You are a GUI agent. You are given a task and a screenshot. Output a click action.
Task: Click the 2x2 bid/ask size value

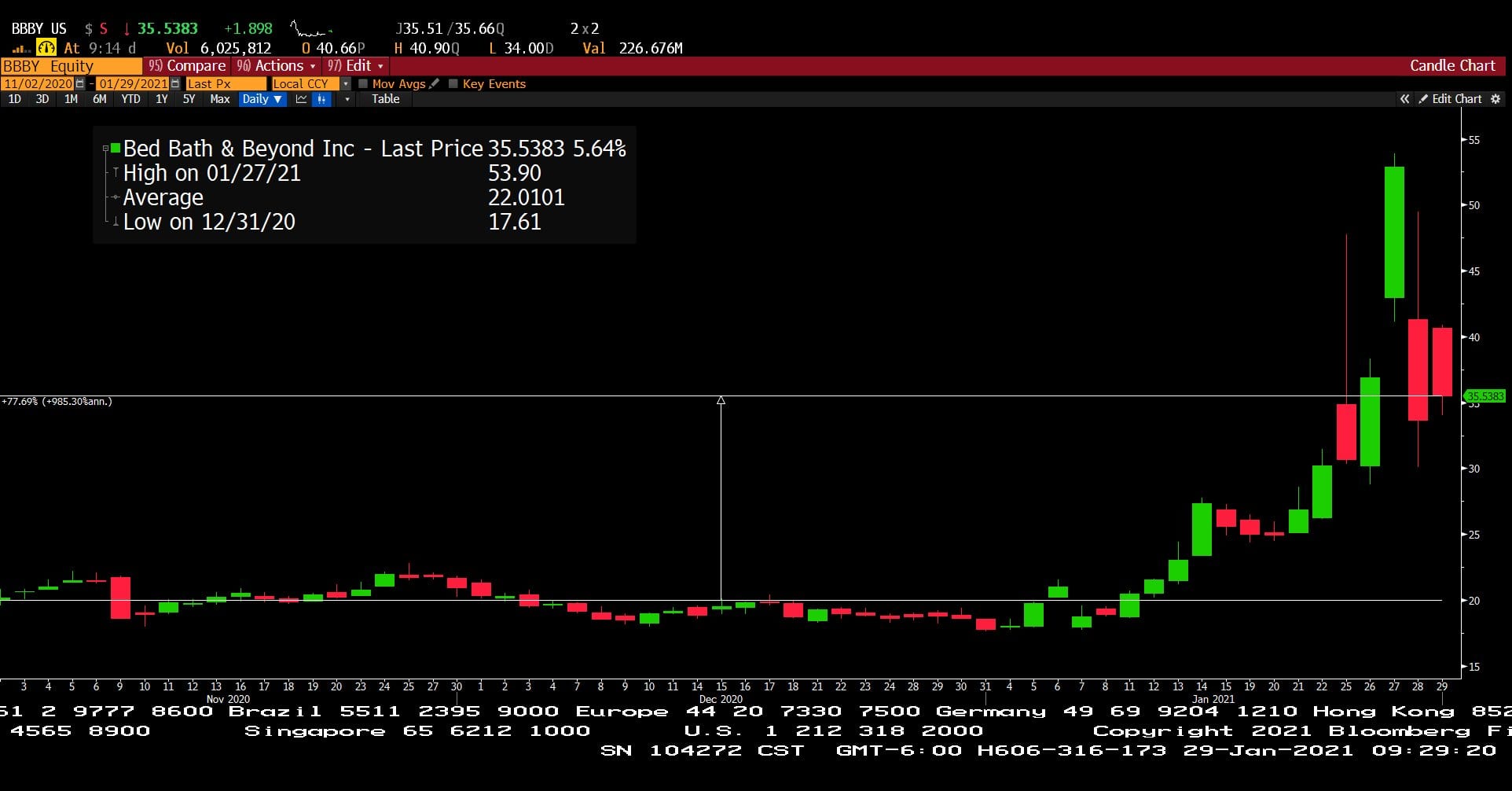pyautogui.click(x=585, y=29)
